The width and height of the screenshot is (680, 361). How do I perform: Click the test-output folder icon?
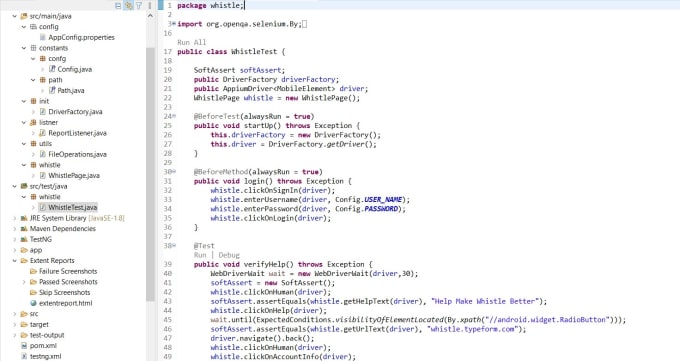(x=24, y=335)
